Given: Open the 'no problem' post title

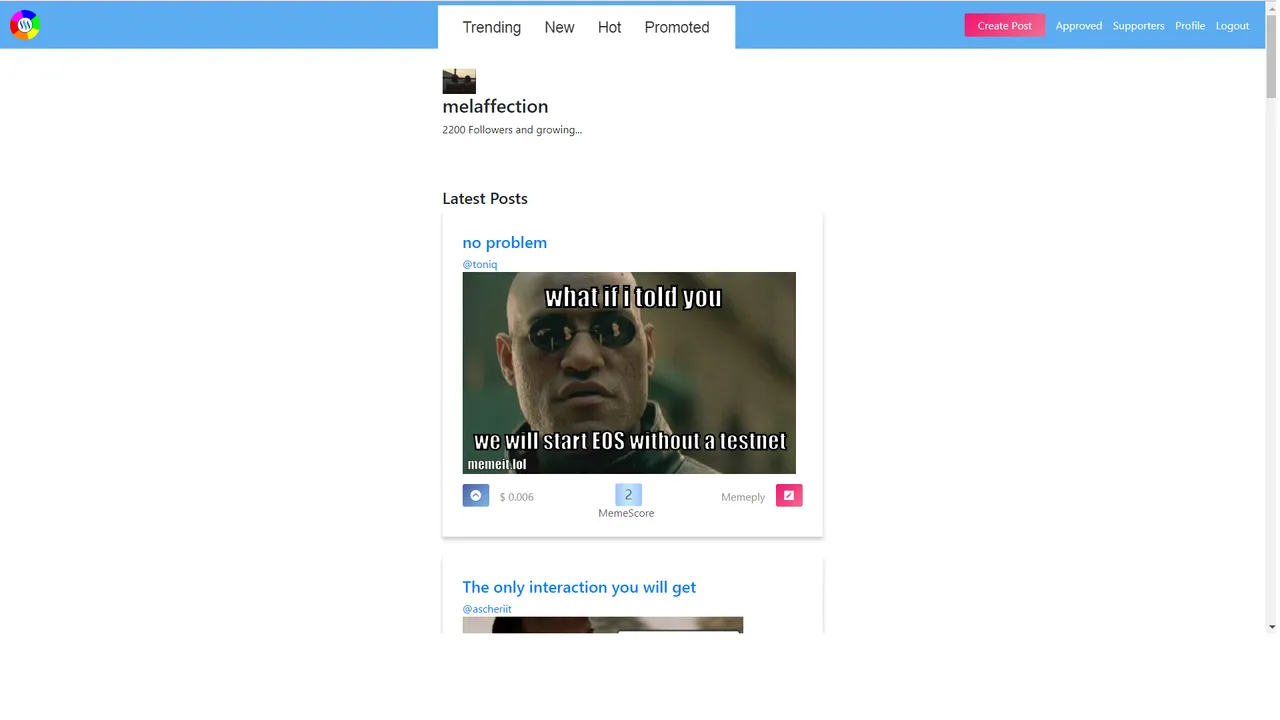Looking at the screenshot, I should click(x=505, y=243).
